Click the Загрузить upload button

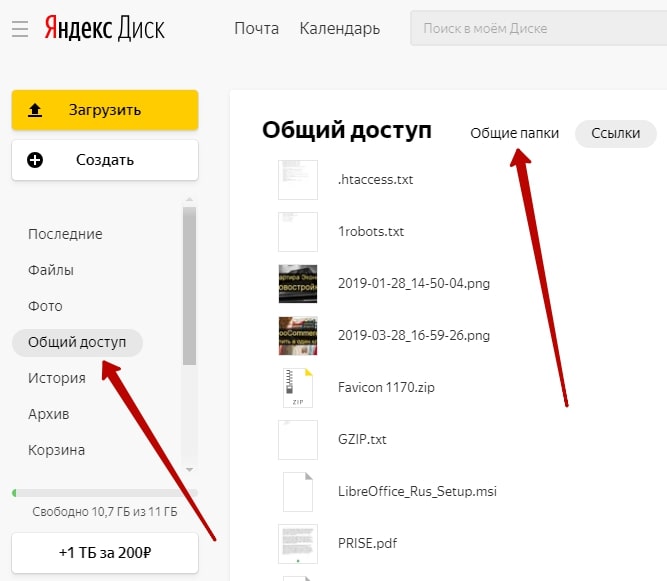pos(105,110)
